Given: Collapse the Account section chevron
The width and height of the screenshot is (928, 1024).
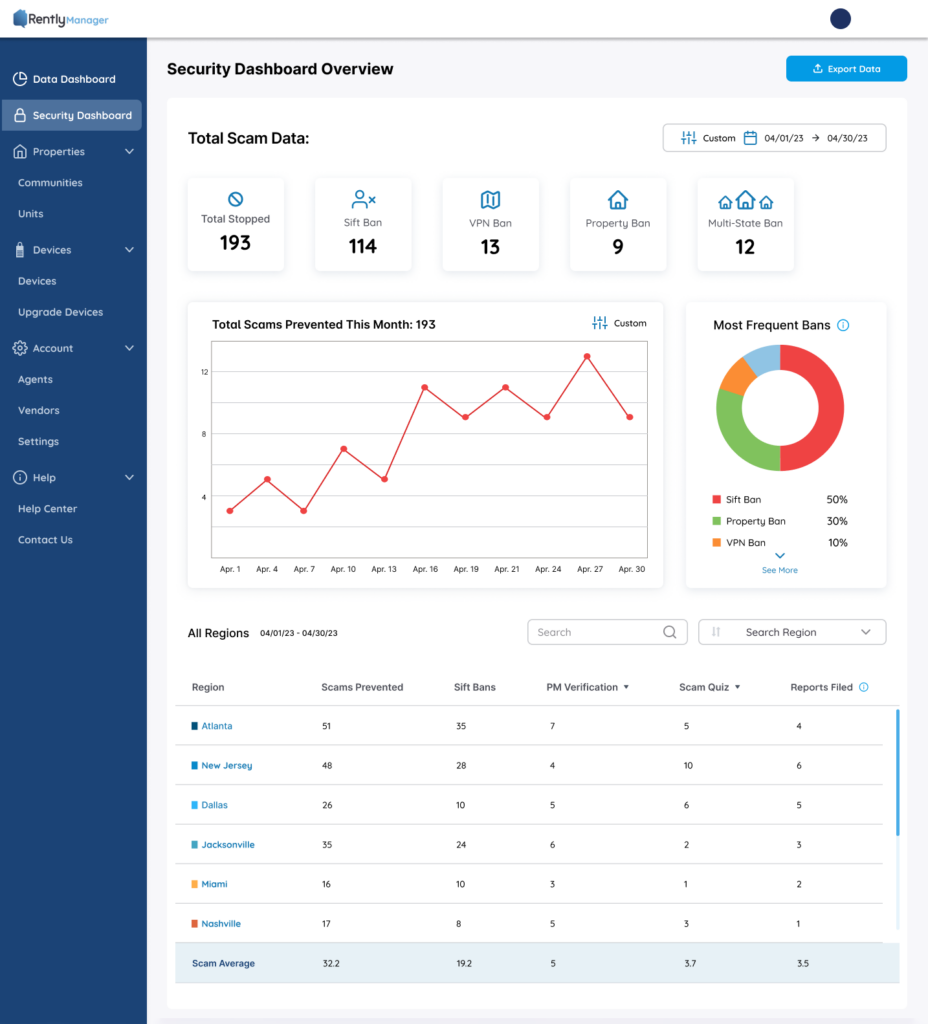Looking at the screenshot, I should point(129,348).
